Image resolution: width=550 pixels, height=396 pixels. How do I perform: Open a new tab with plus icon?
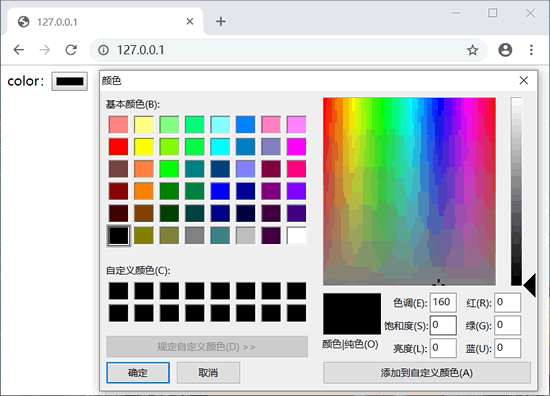[x=221, y=22]
